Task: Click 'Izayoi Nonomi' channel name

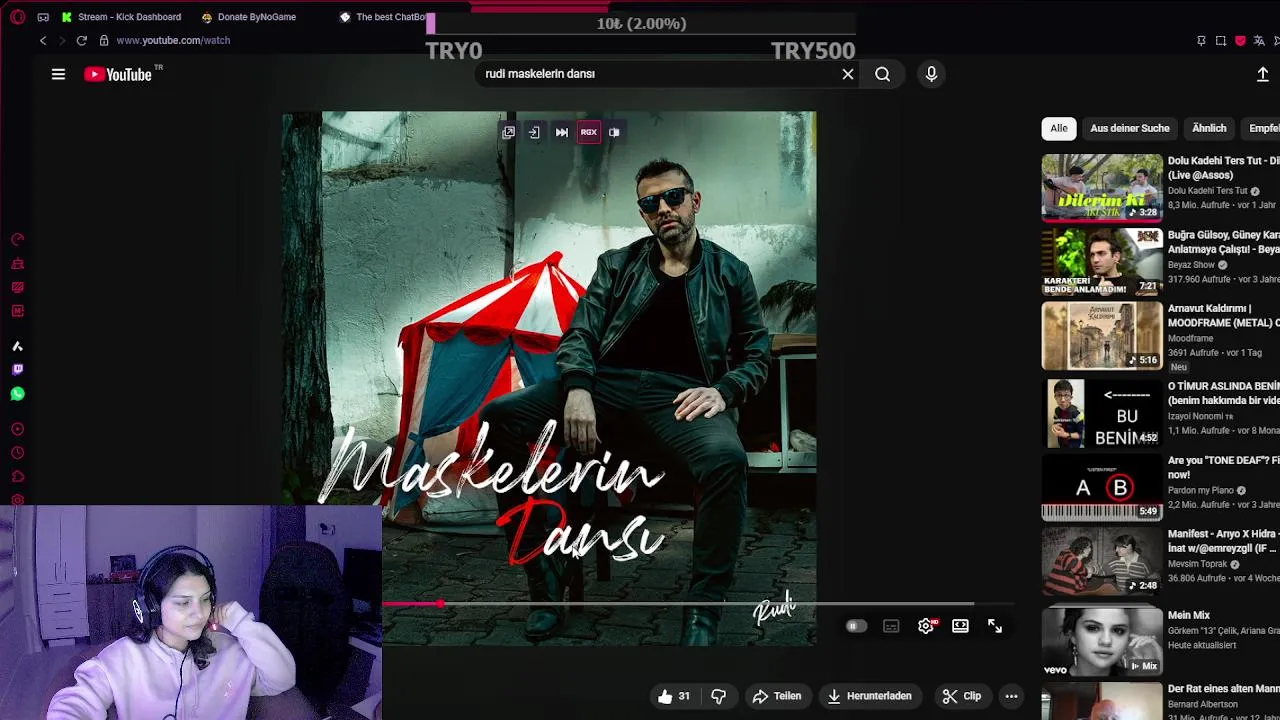Action: (x=1196, y=416)
